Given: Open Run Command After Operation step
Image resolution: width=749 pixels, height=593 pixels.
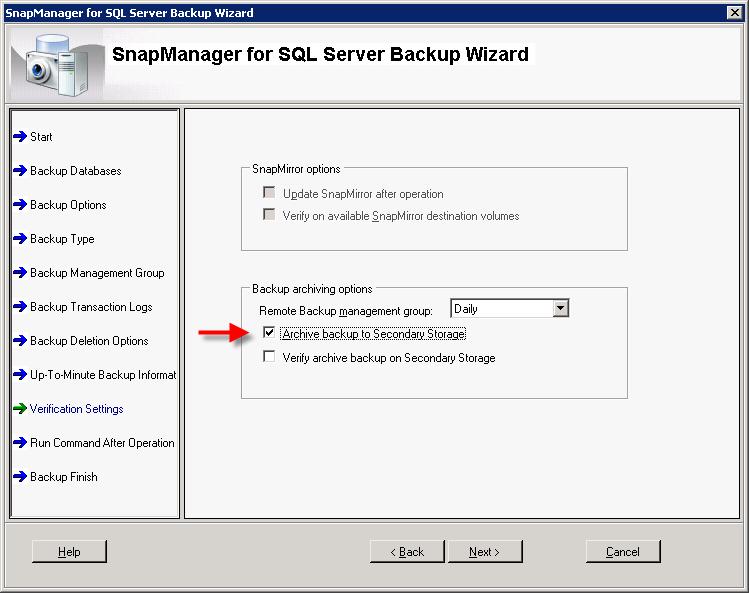Looking at the screenshot, I should pyautogui.click(x=102, y=442).
